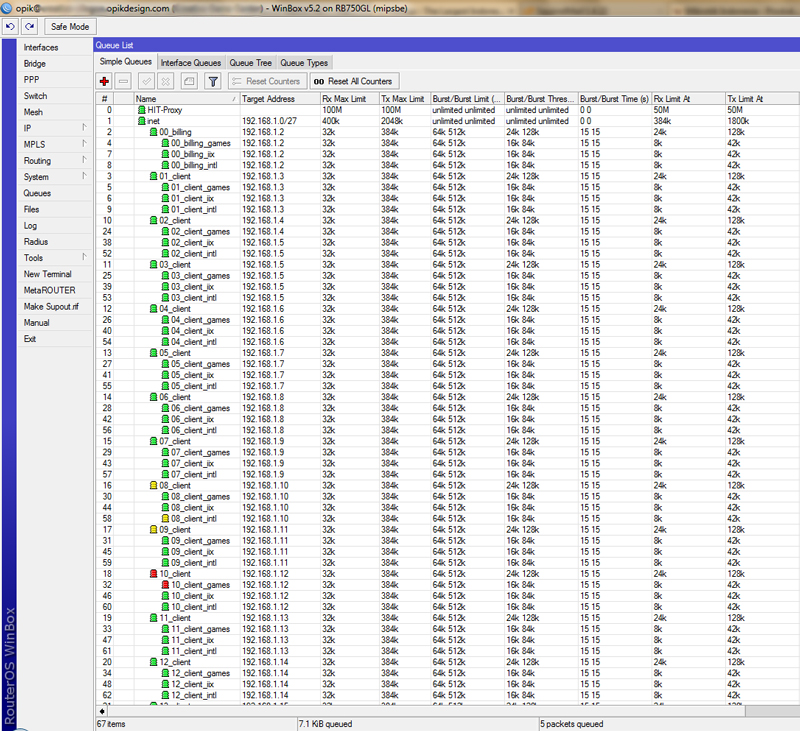Select the HIT-Proxy queue entry
This screenshot has height=731, width=800.
(x=166, y=110)
